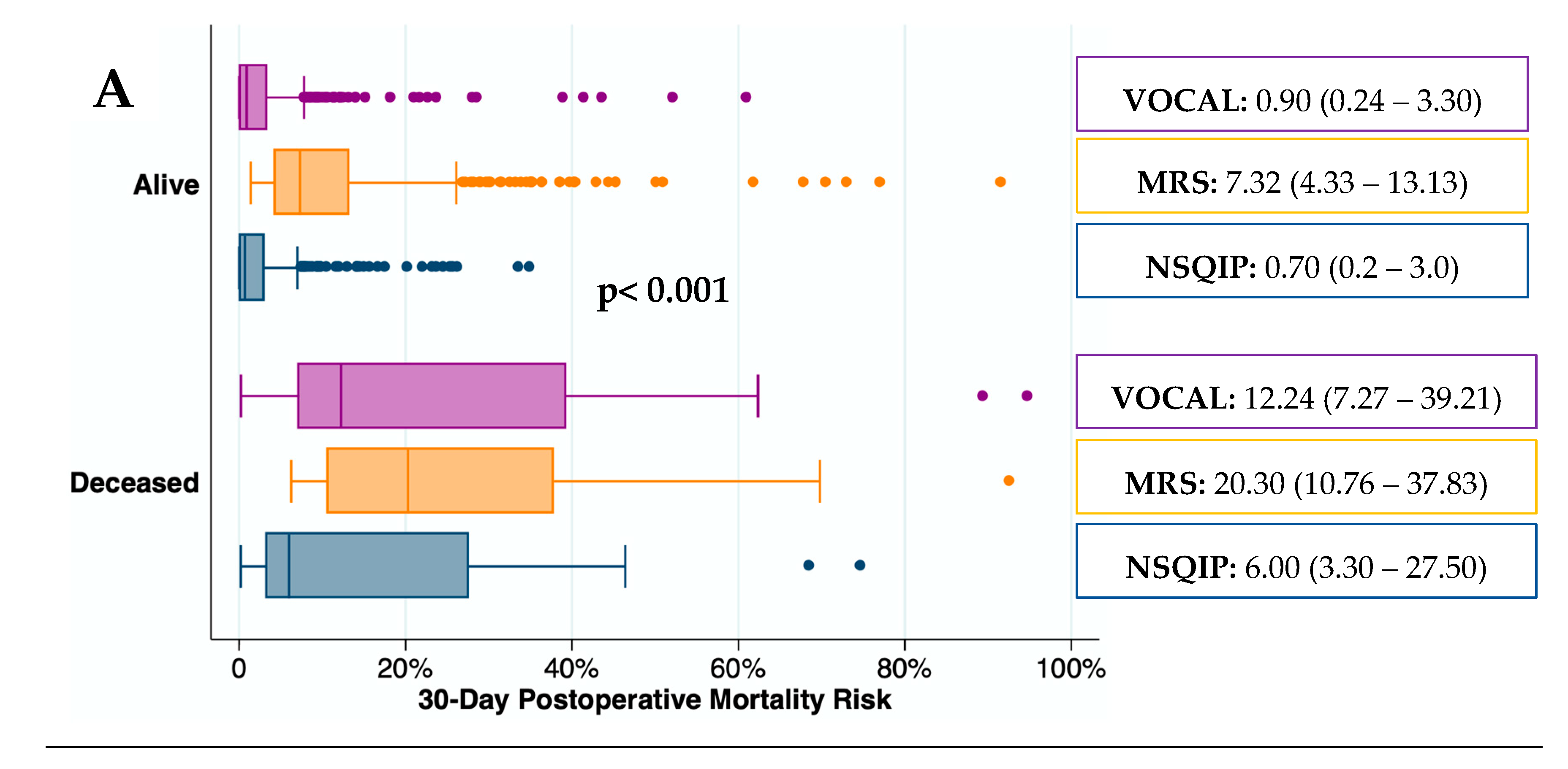The height and width of the screenshot is (769, 1568).
Task: Click the 80% x-axis tick label
Action: coord(904,669)
